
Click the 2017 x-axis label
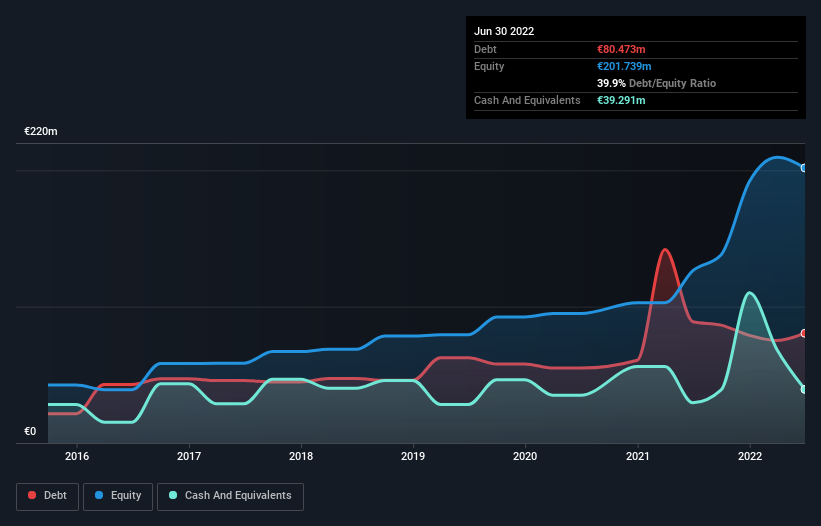pyautogui.click(x=189, y=456)
